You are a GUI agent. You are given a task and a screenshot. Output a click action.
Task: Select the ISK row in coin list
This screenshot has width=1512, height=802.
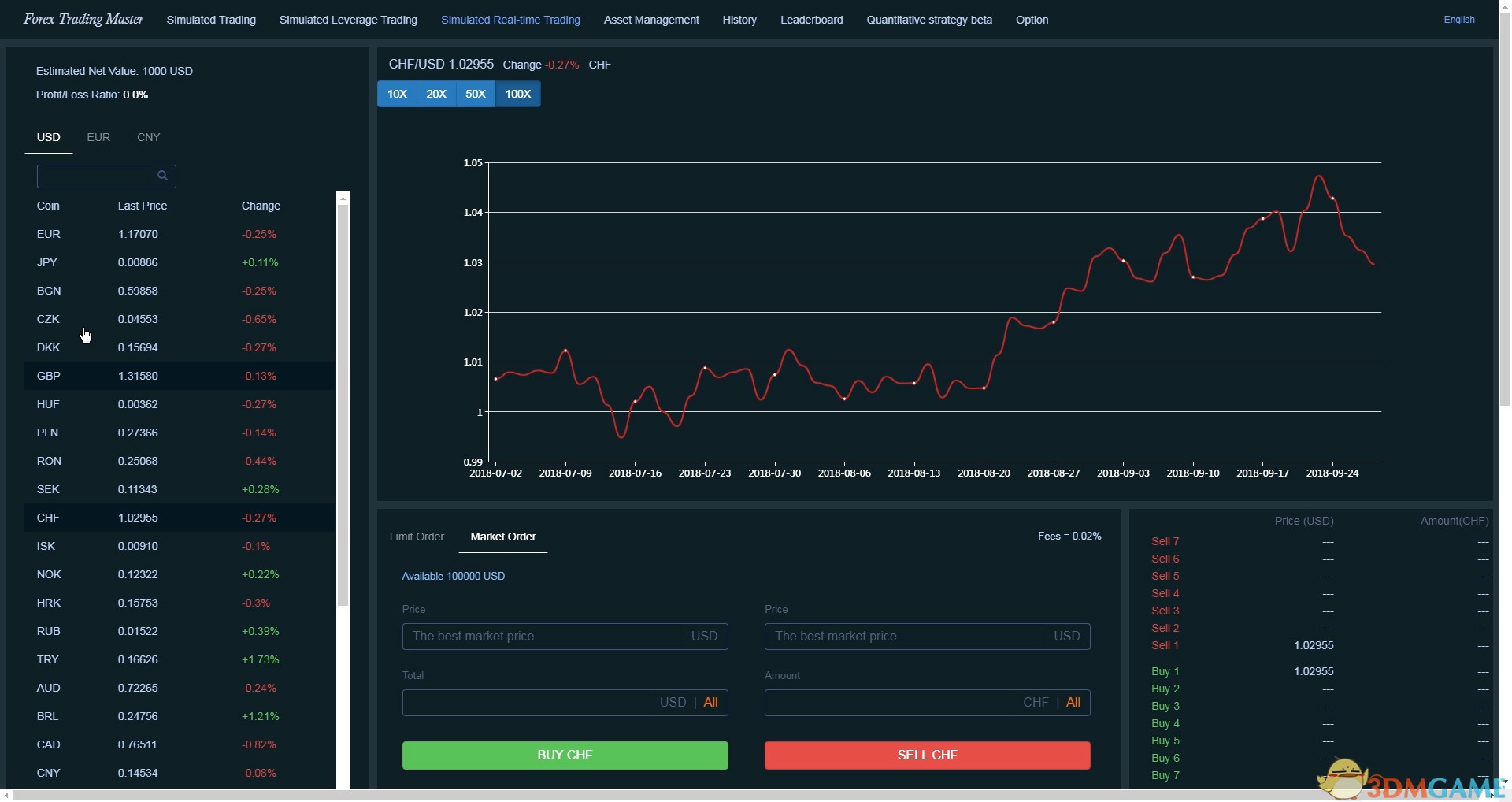[180, 546]
